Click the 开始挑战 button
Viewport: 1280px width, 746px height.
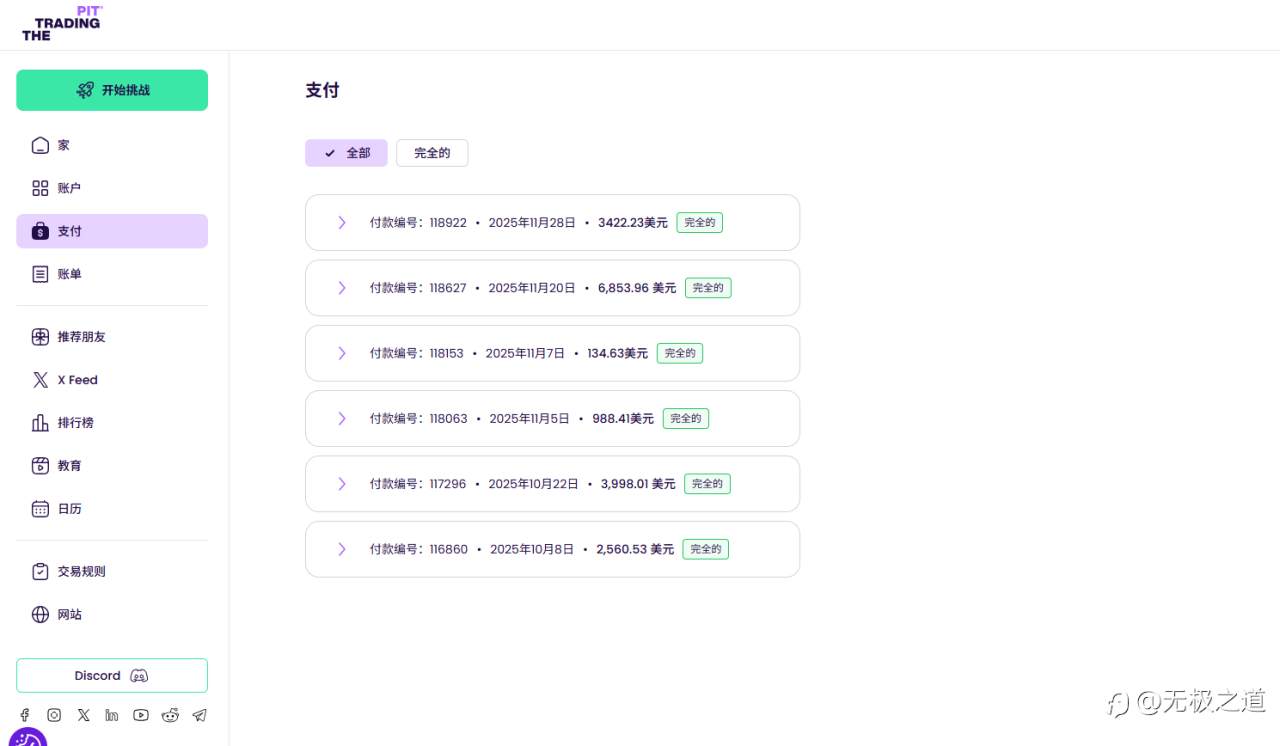112,90
